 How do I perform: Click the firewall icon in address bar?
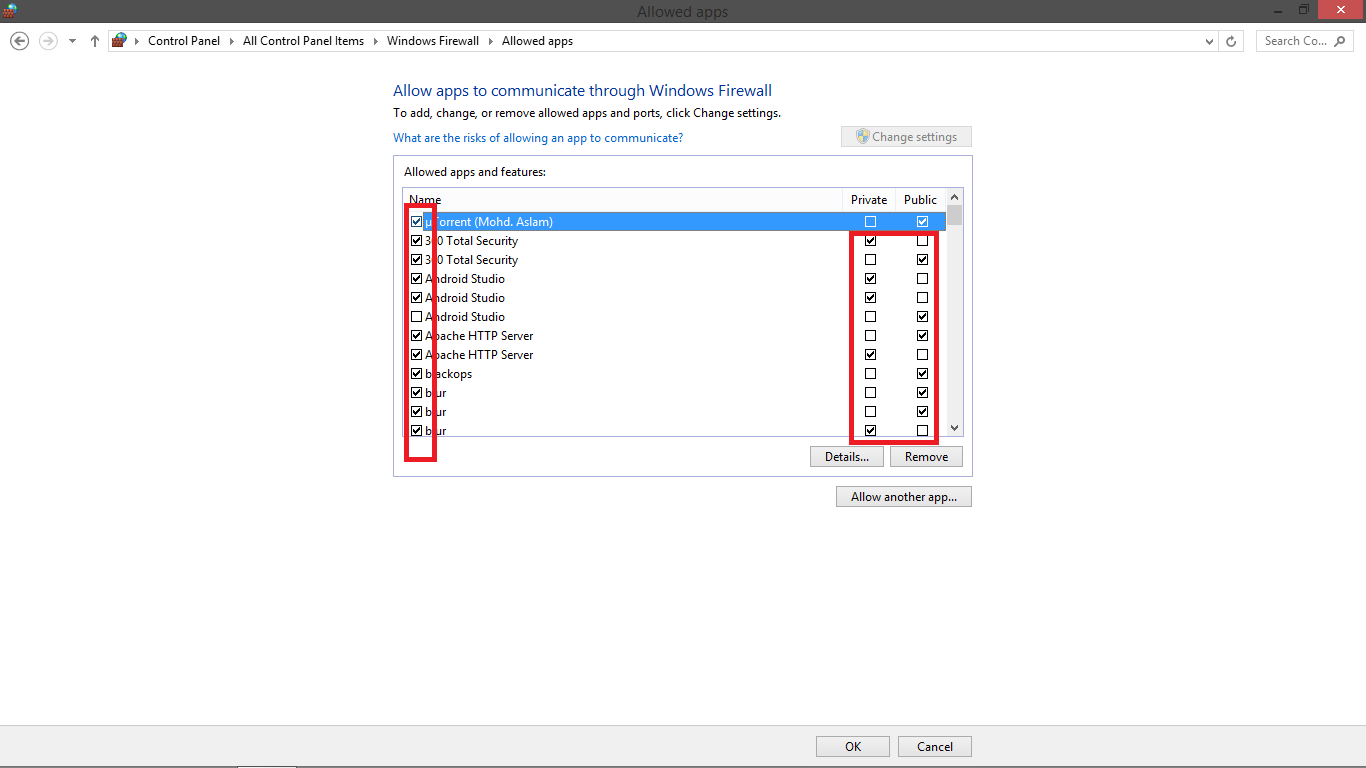point(120,41)
